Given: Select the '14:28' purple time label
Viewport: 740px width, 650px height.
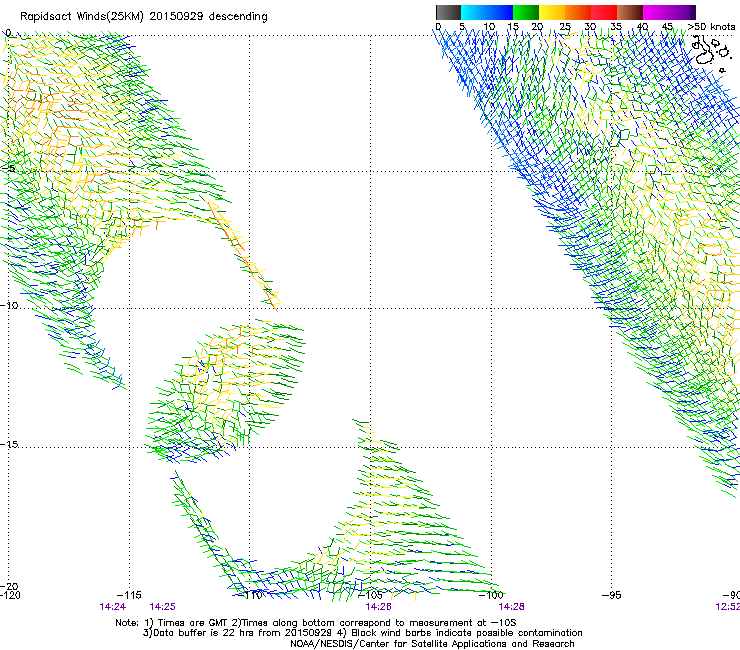Looking at the screenshot, I should pos(511,607).
